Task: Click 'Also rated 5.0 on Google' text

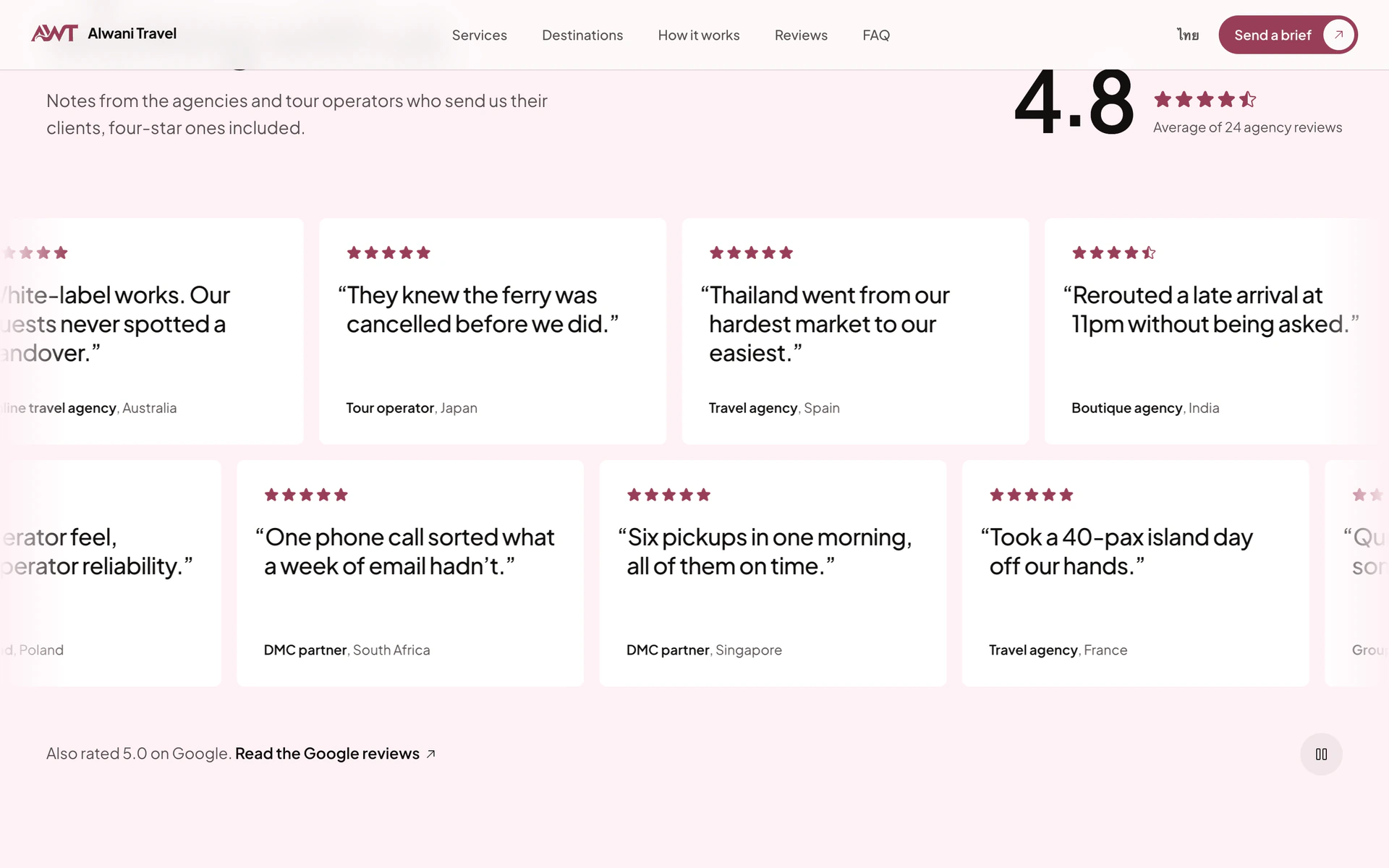Action: tap(139, 754)
